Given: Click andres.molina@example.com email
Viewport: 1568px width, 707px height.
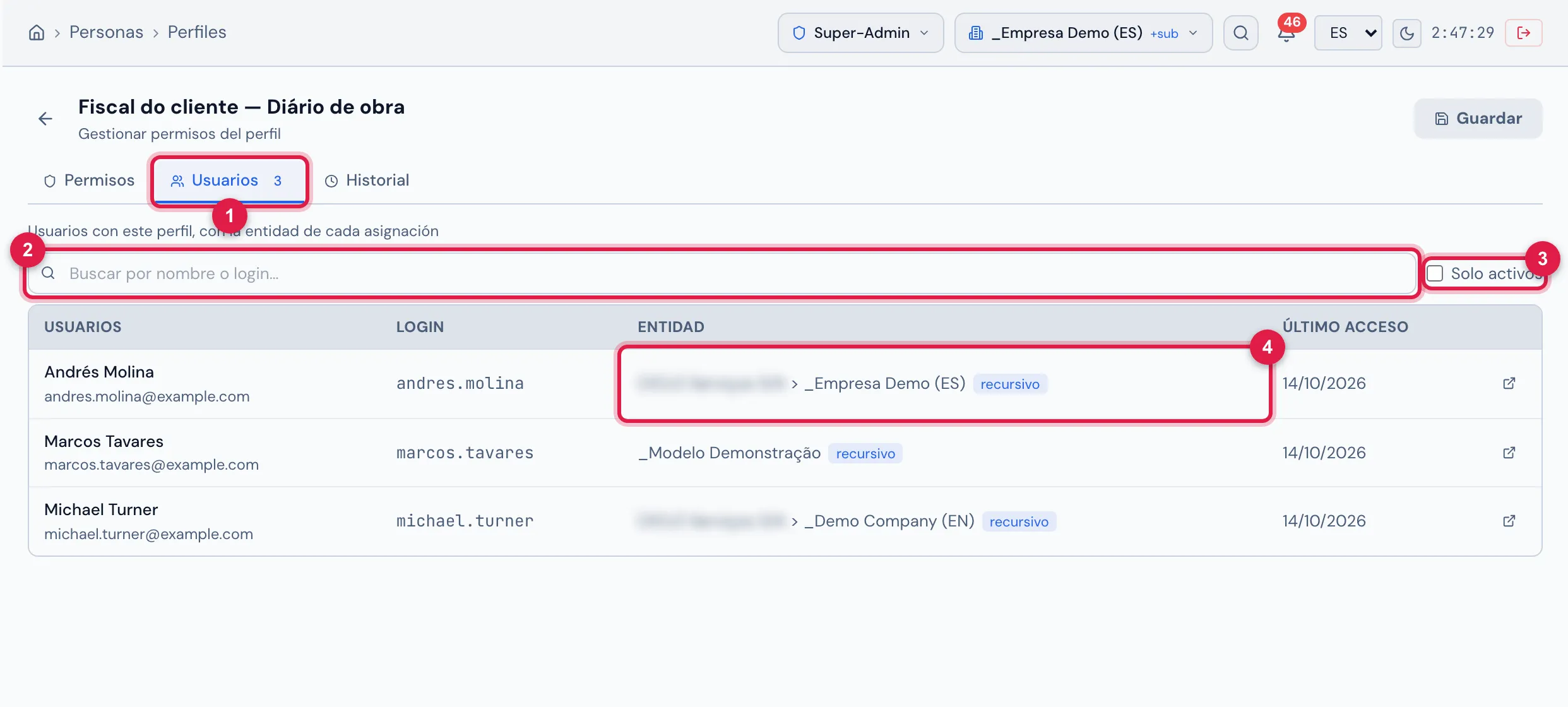Looking at the screenshot, I should pyautogui.click(x=147, y=396).
